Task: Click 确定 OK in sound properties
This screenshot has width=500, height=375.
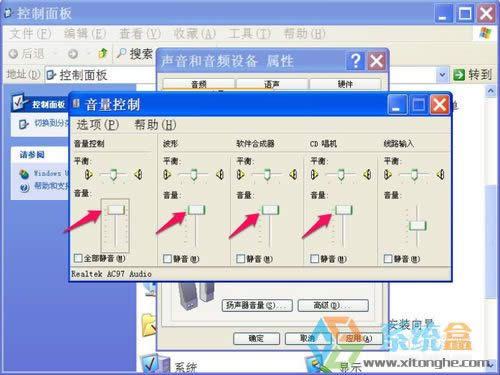Action: pos(256,339)
